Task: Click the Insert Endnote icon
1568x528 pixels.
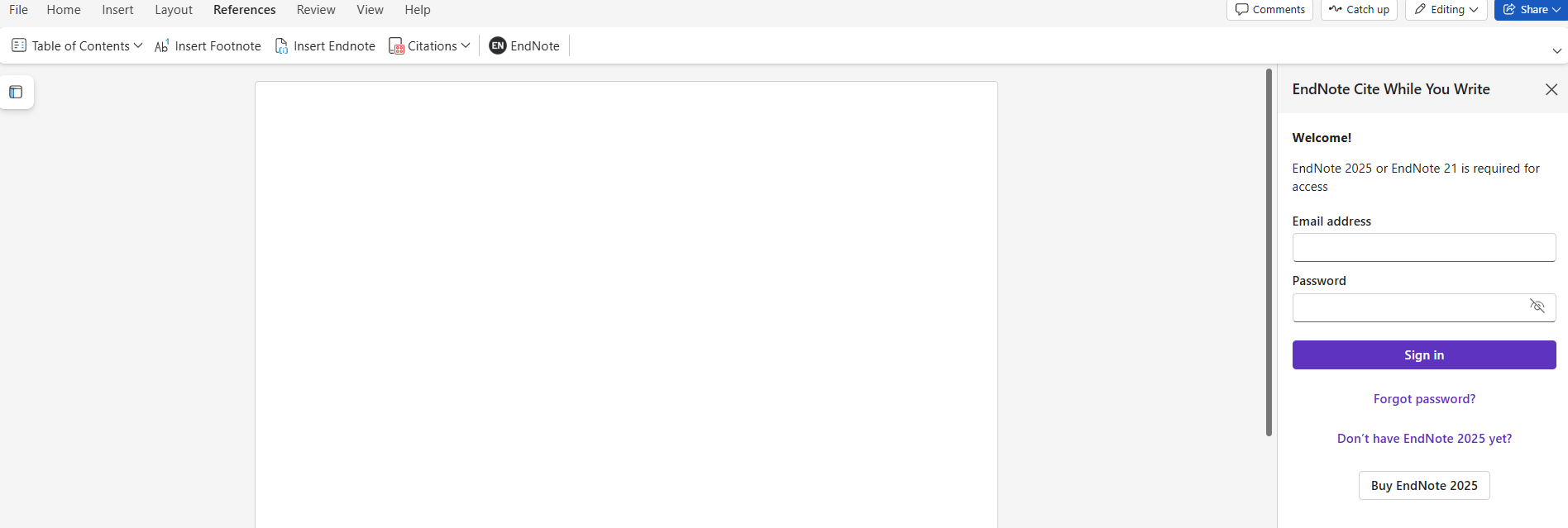Action: click(x=281, y=46)
